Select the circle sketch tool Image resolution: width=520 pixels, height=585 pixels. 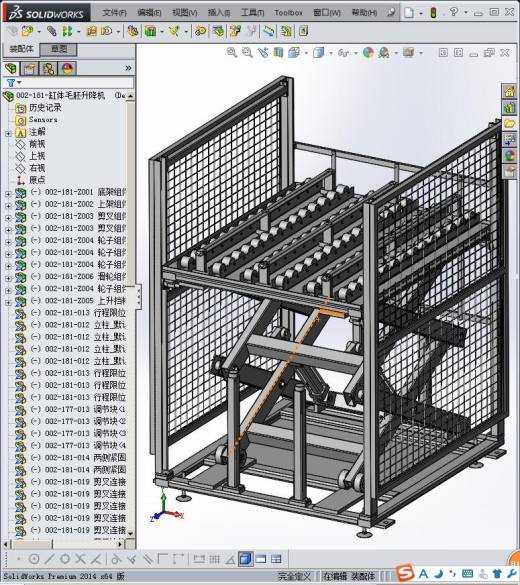[34, 559]
